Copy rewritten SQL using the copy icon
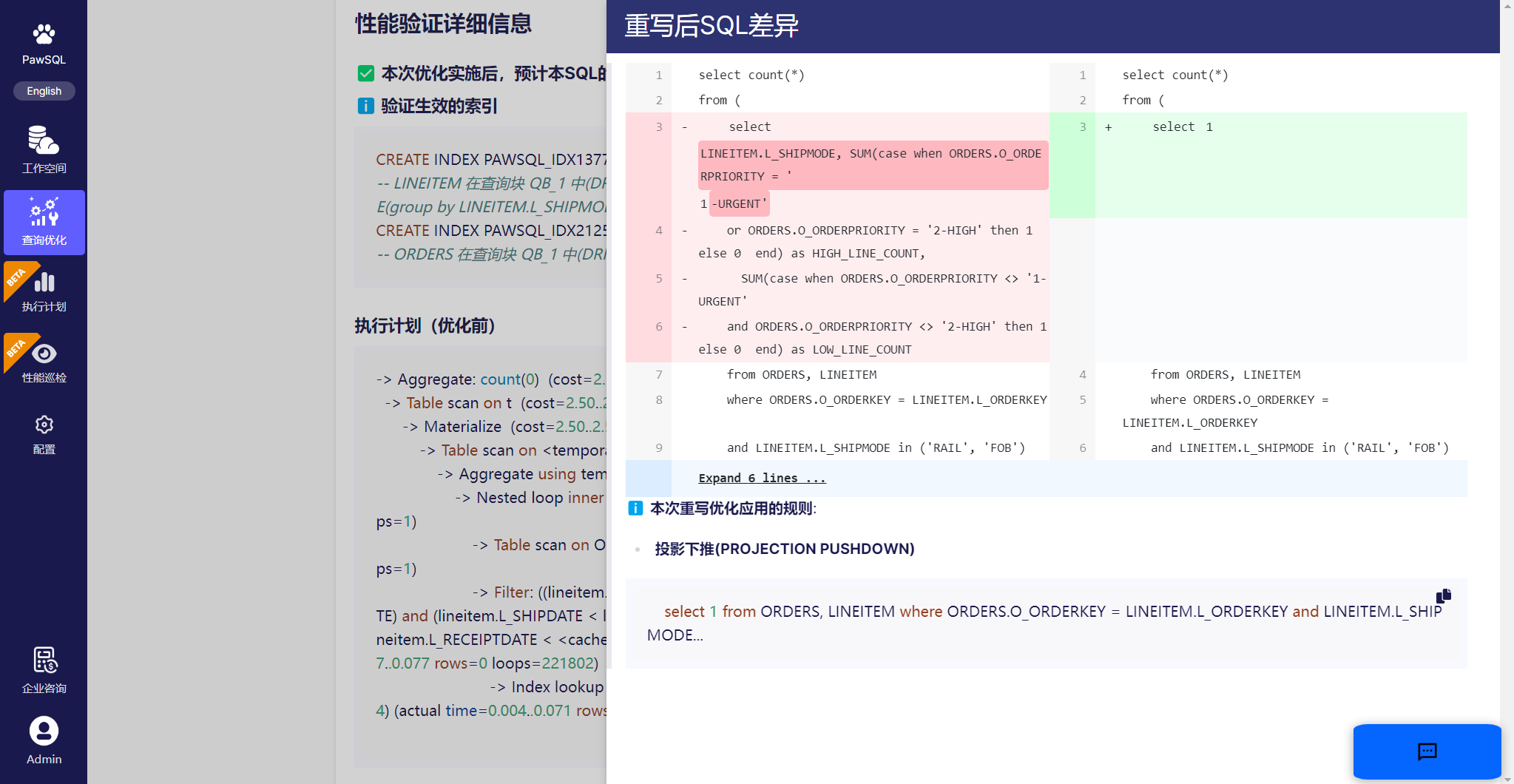This screenshot has height=784, width=1514. [1443, 596]
